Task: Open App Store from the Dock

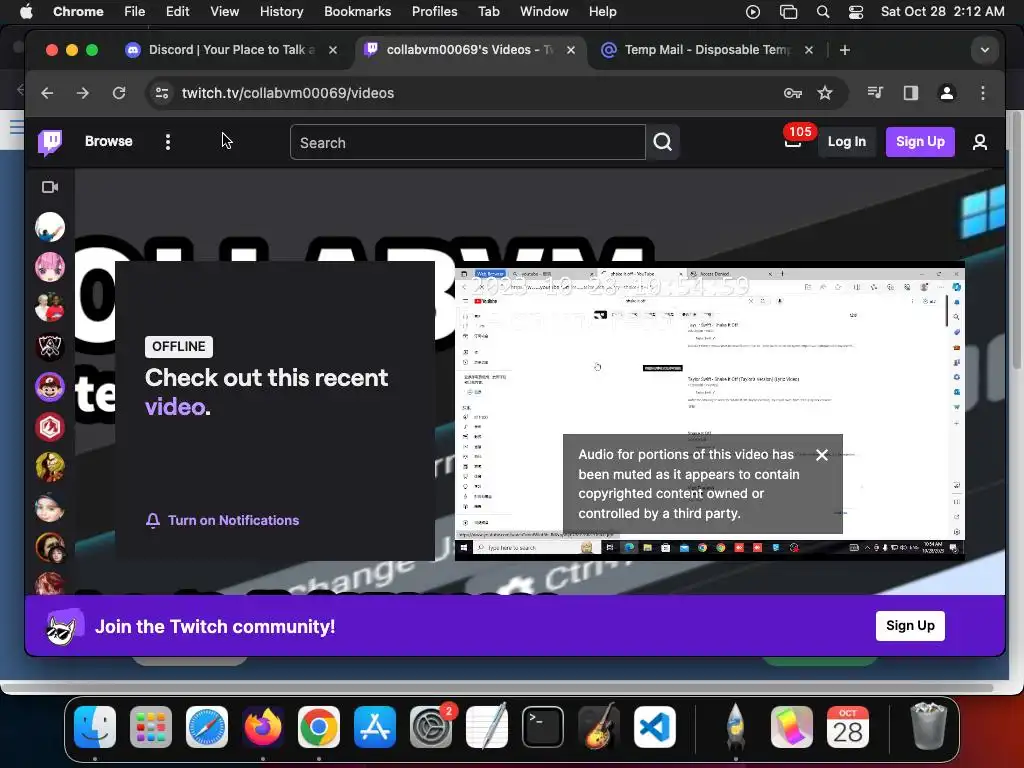Action: pos(375,727)
